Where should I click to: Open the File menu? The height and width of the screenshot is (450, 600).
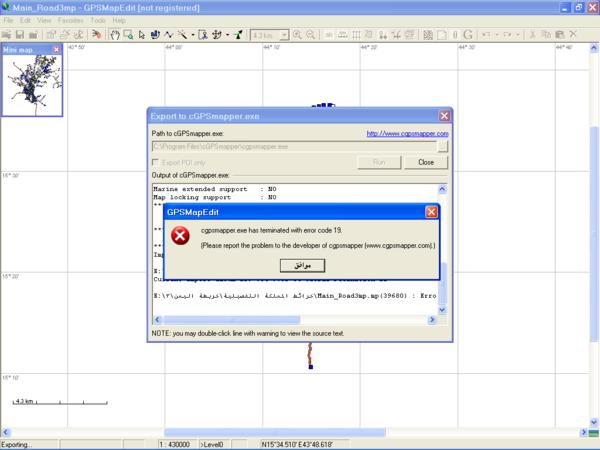[8, 20]
